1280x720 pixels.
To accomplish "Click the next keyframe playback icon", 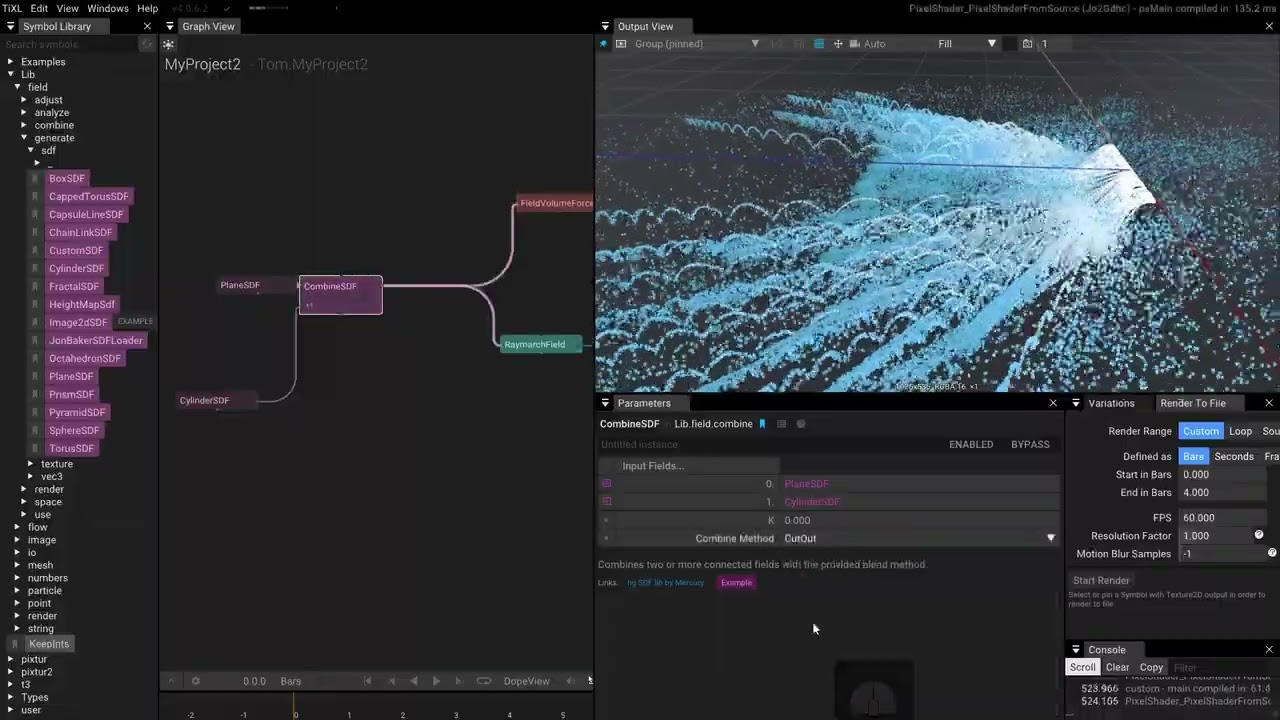I will coord(459,681).
